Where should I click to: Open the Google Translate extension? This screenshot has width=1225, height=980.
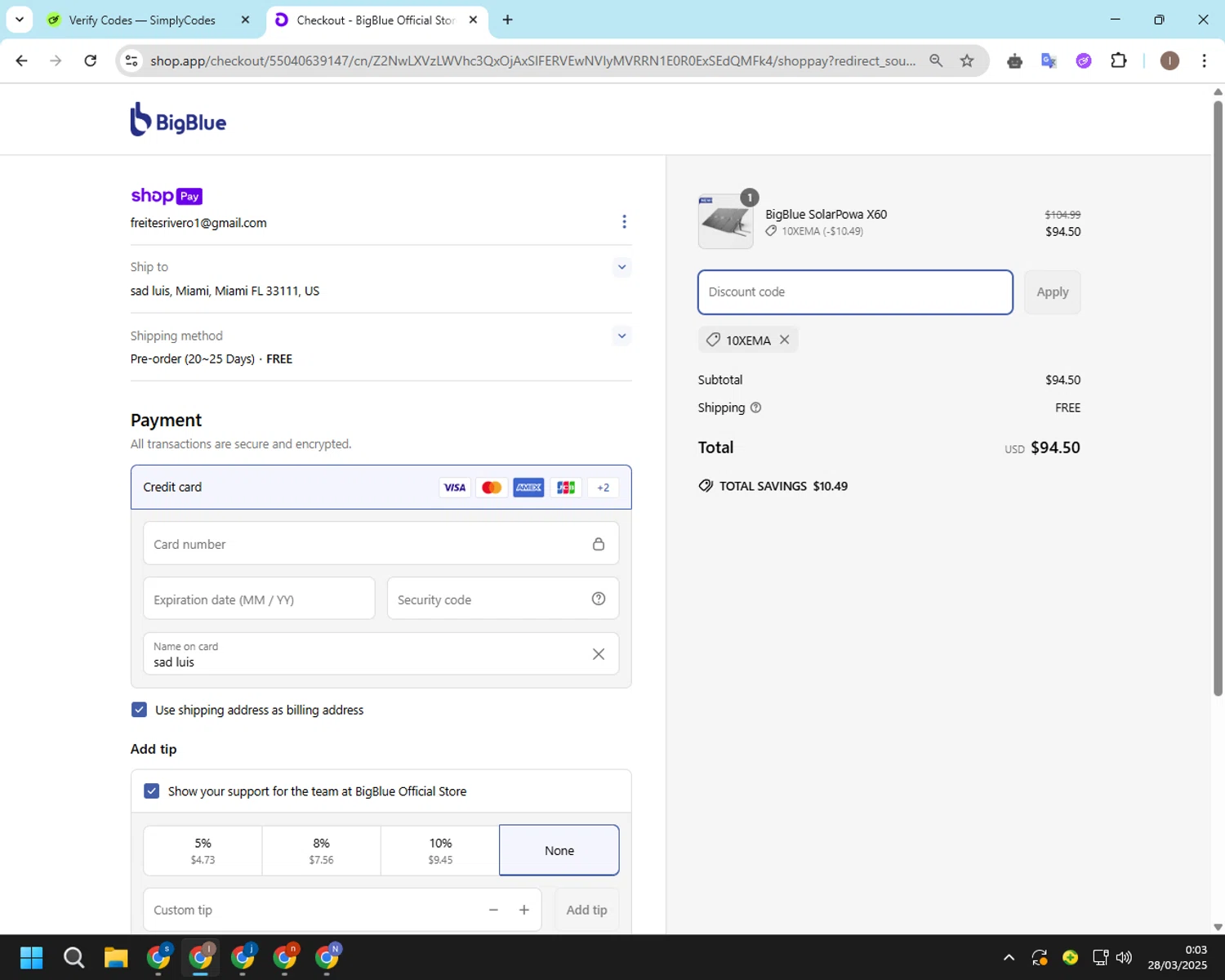click(x=1049, y=60)
